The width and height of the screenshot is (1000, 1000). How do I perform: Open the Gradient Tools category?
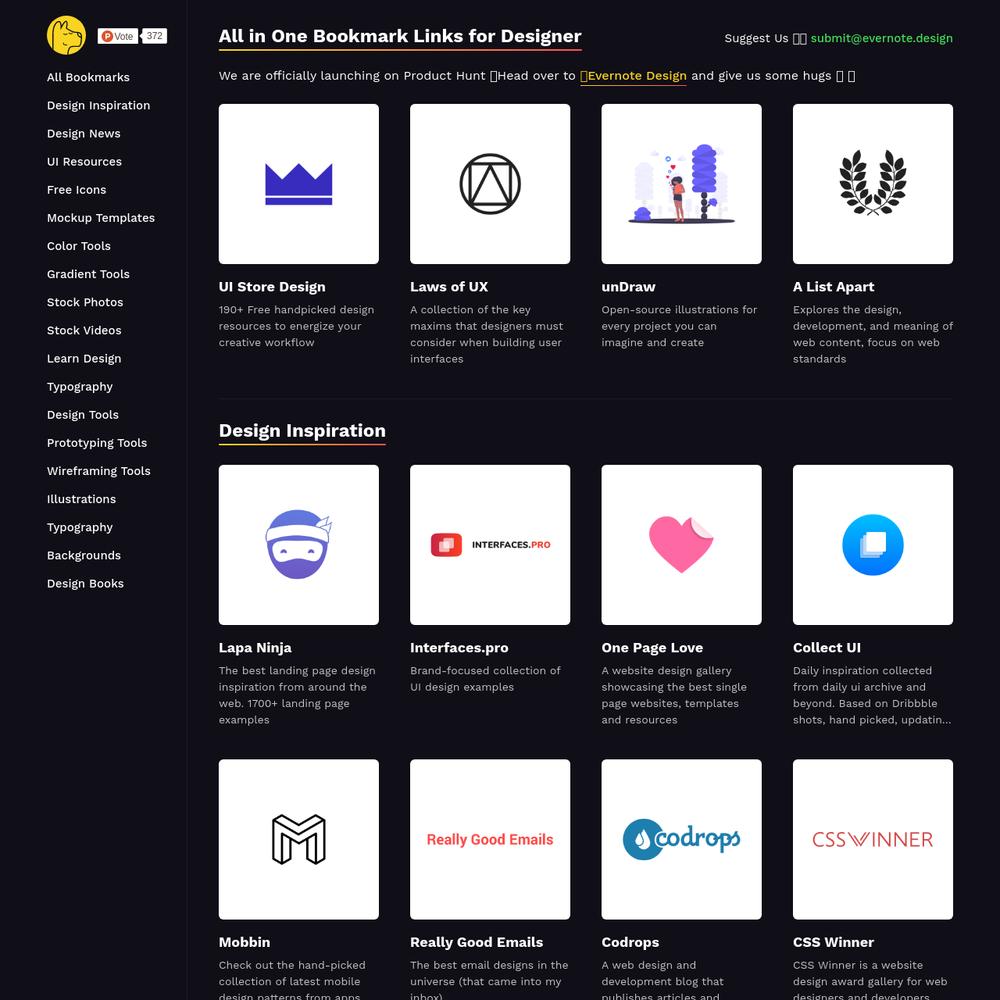tap(88, 274)
